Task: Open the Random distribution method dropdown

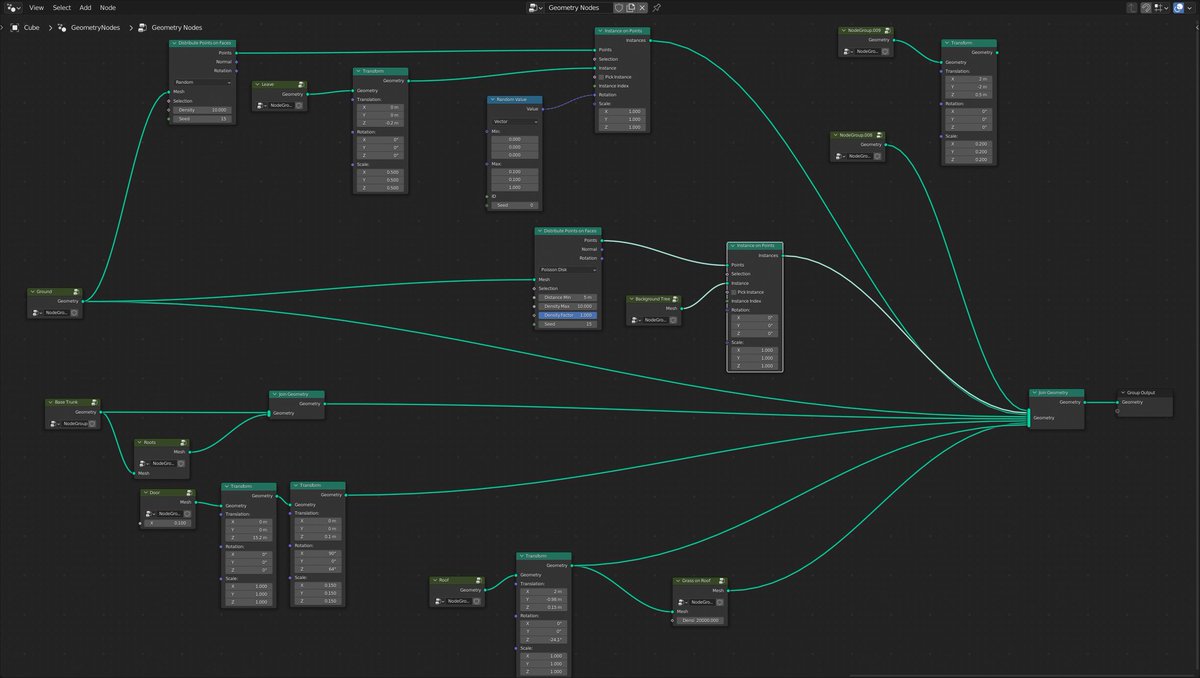Action: pos(202,82)
